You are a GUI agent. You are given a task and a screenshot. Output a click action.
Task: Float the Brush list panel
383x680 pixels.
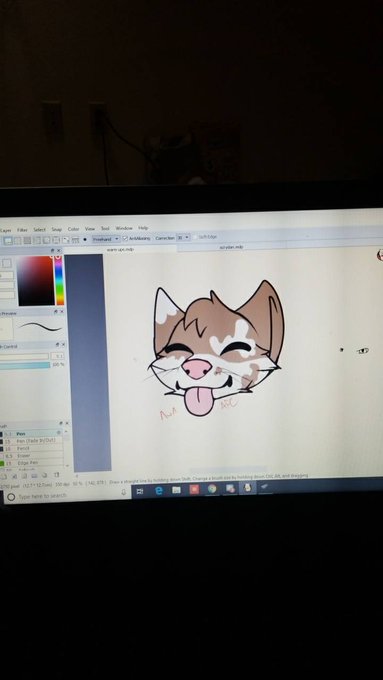(61, 423)
